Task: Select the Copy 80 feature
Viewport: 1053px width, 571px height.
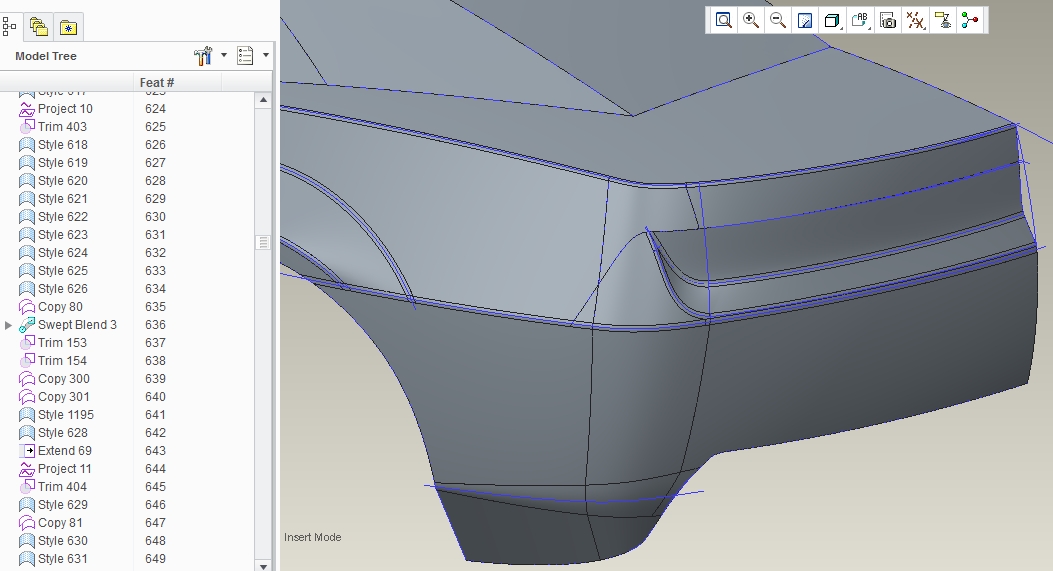Action: 60,307
